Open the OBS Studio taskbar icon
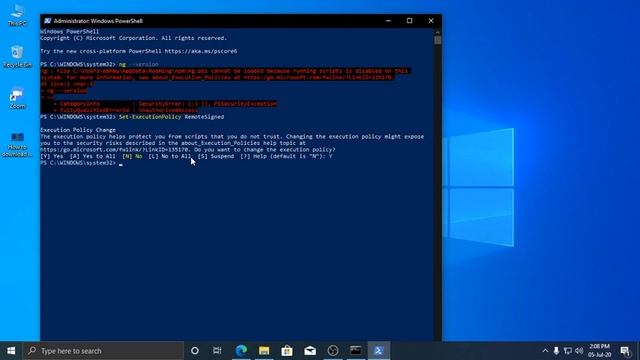640x360 pixels. pos(333,351)
